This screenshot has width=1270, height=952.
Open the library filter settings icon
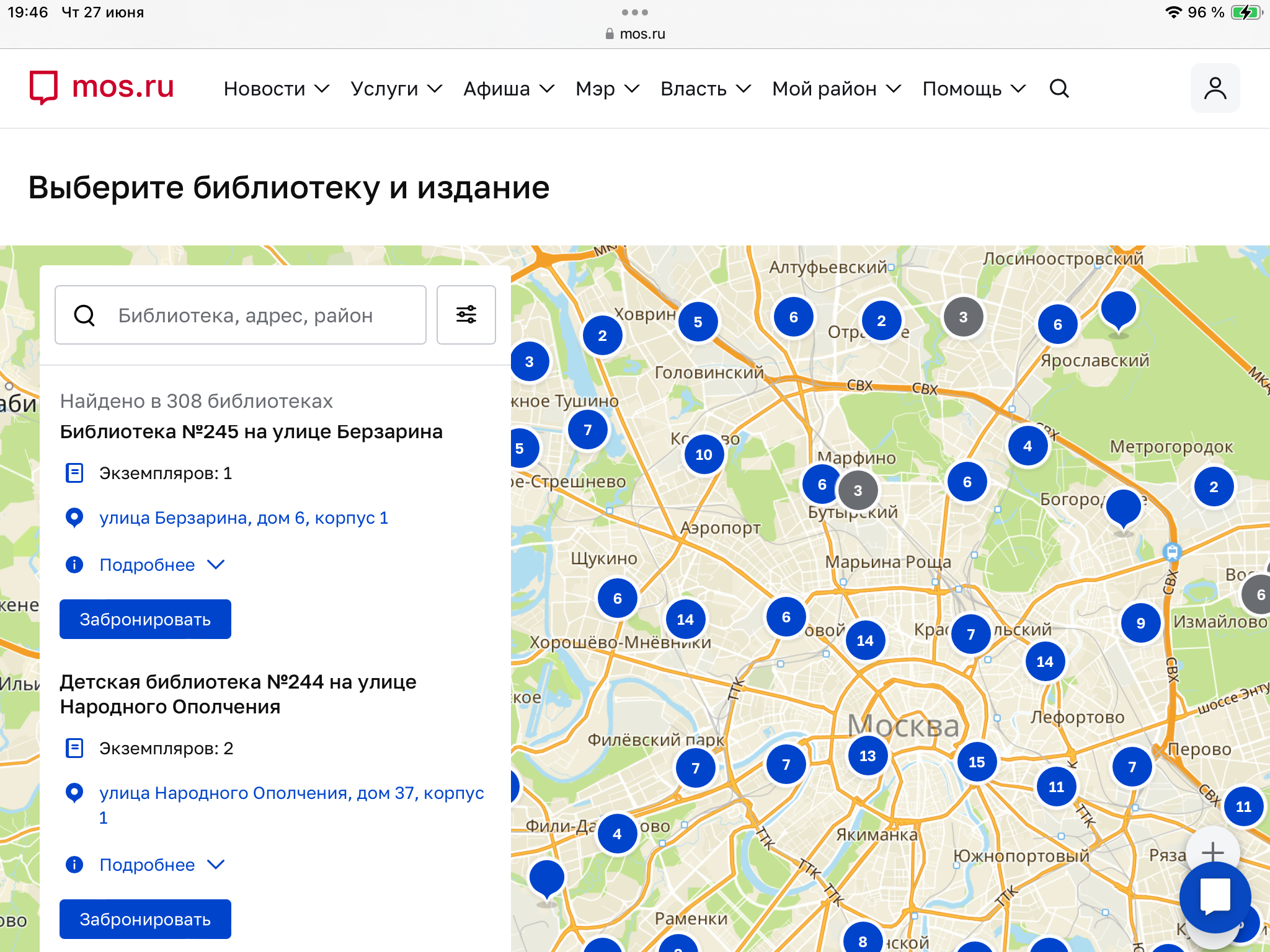click(466, 315)
